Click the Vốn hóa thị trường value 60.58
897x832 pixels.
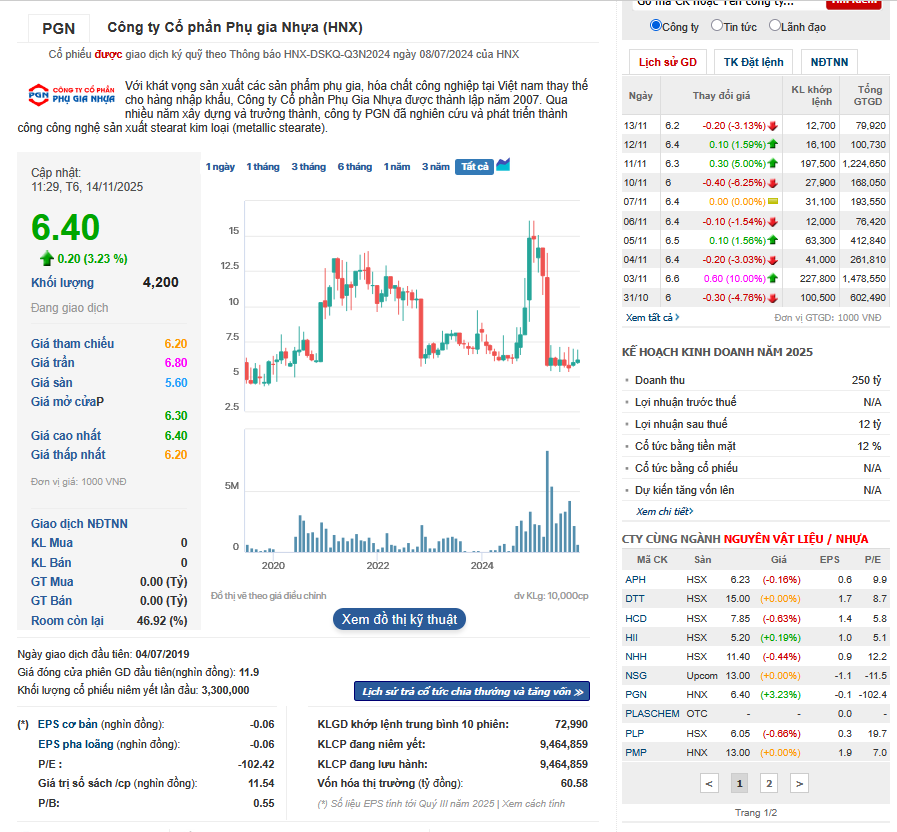click(574, 783)
